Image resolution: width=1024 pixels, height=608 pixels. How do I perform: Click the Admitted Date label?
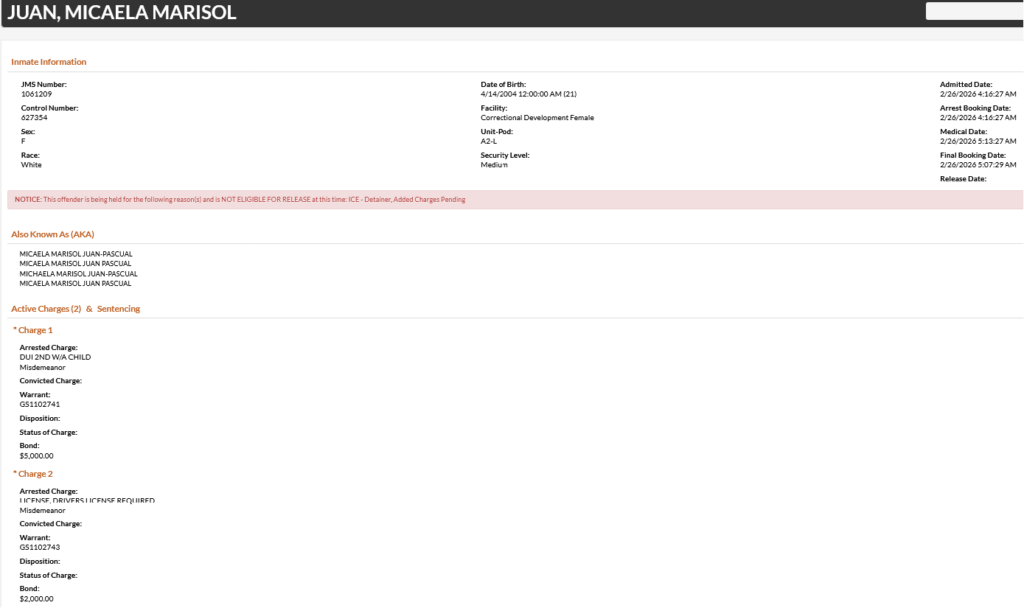(966, 84)
